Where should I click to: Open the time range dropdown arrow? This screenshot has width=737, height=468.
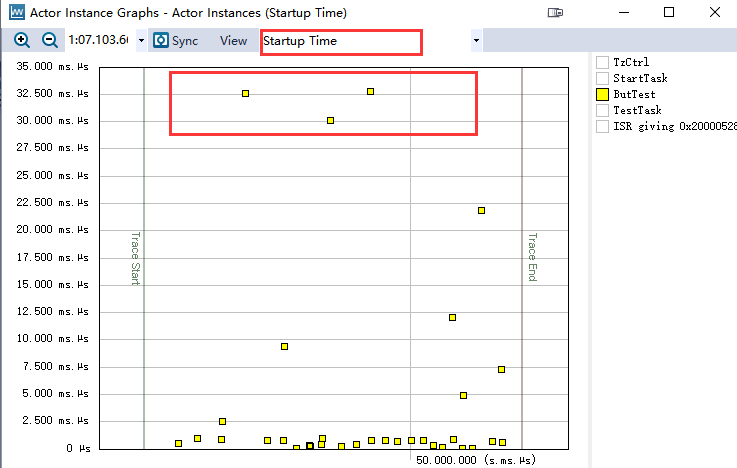(x=141, y=40)
